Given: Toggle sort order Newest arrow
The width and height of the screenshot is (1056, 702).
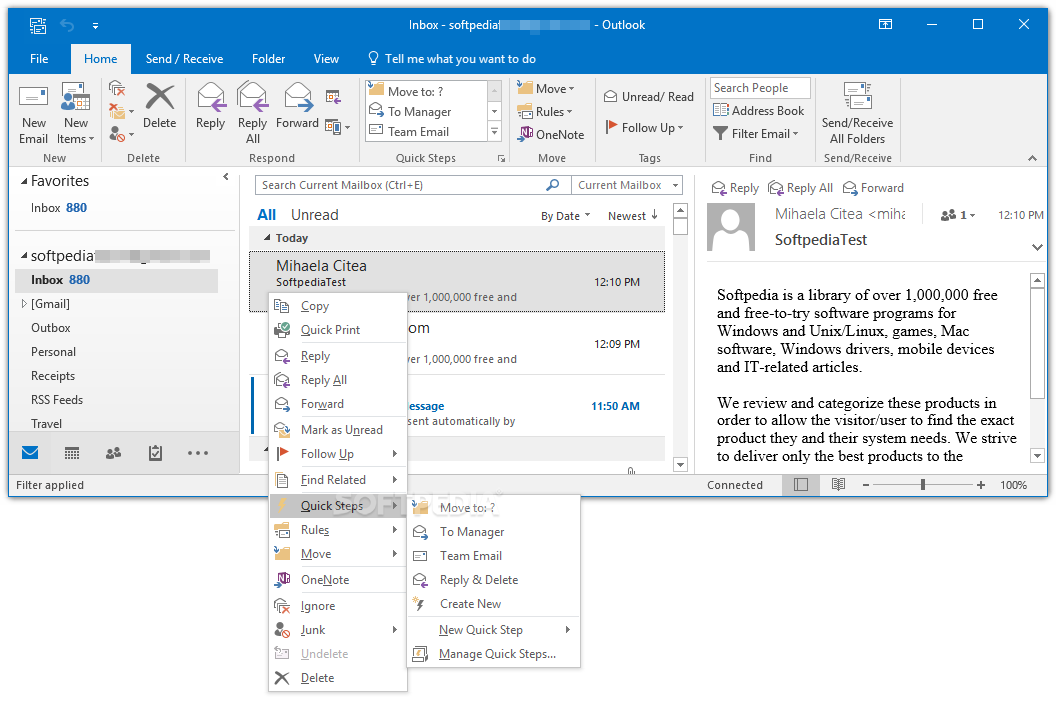Looking at the screenshot, I should coord(633,216).
